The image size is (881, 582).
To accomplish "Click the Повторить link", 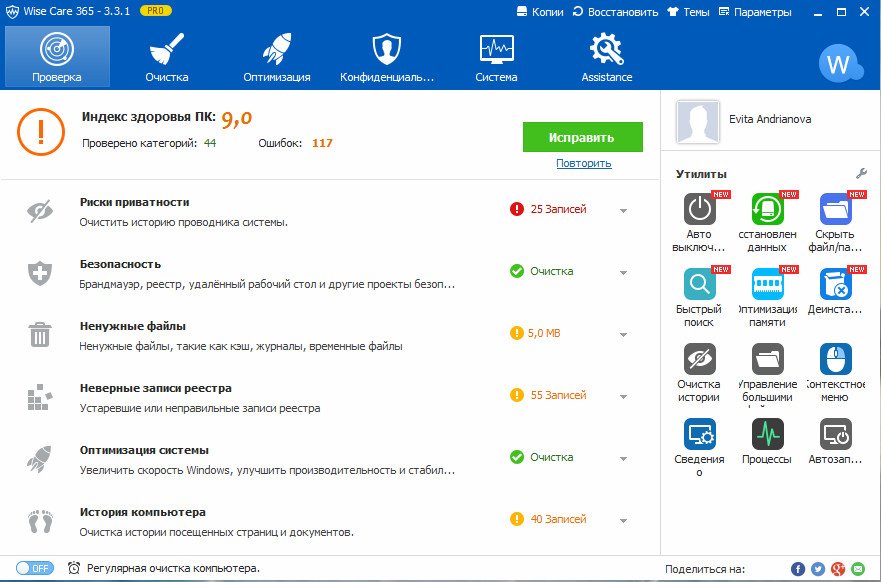I will (583, 163).
